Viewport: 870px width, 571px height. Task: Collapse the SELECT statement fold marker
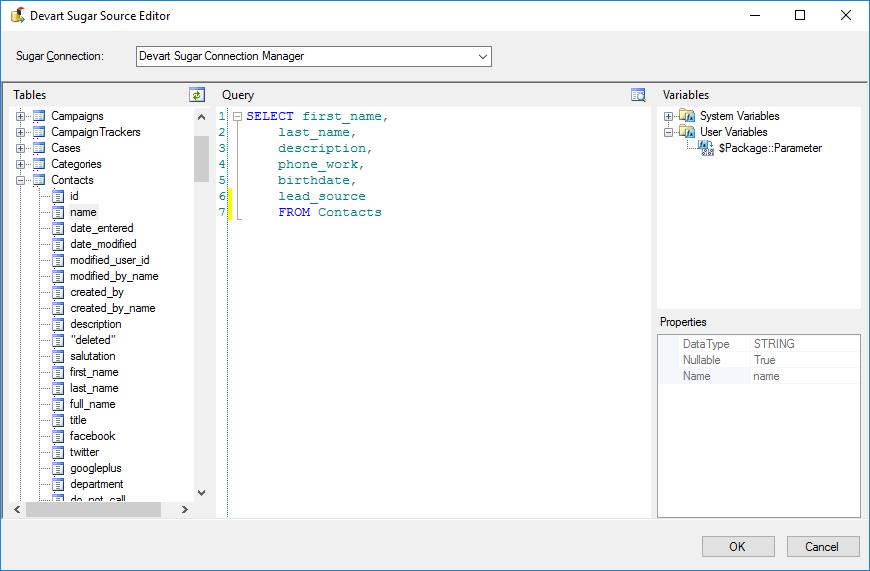(x=237, y=117)
